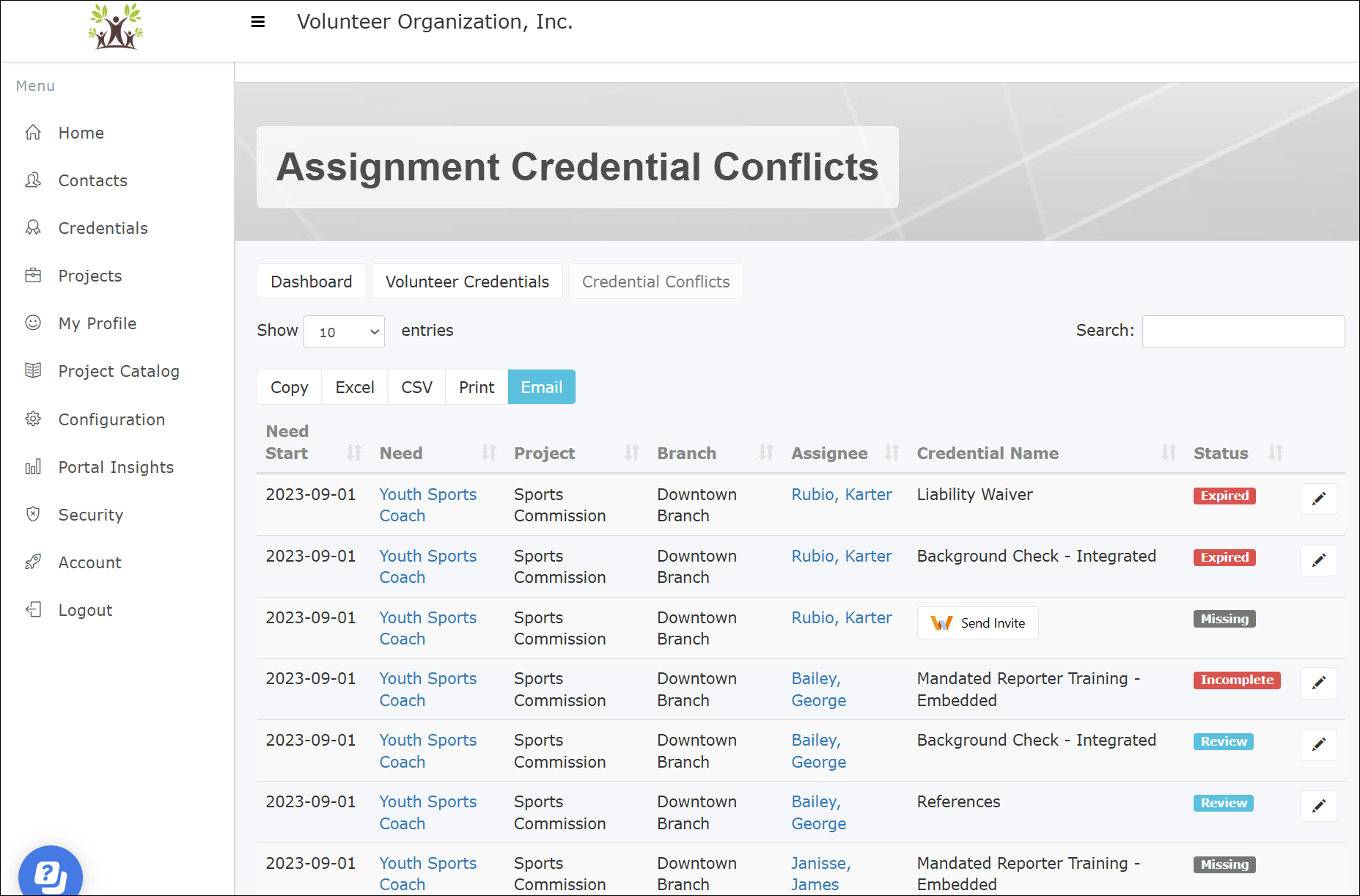This screenshot has width=1360, height=896.
Task: Click the Print button
Action: click(477, 387)
